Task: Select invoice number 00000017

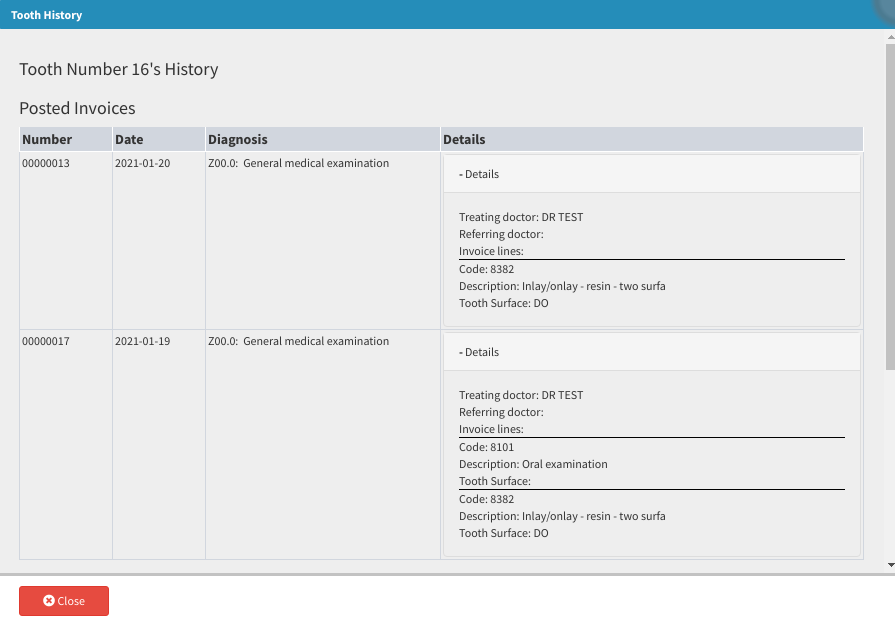Action: click(46, 341)
